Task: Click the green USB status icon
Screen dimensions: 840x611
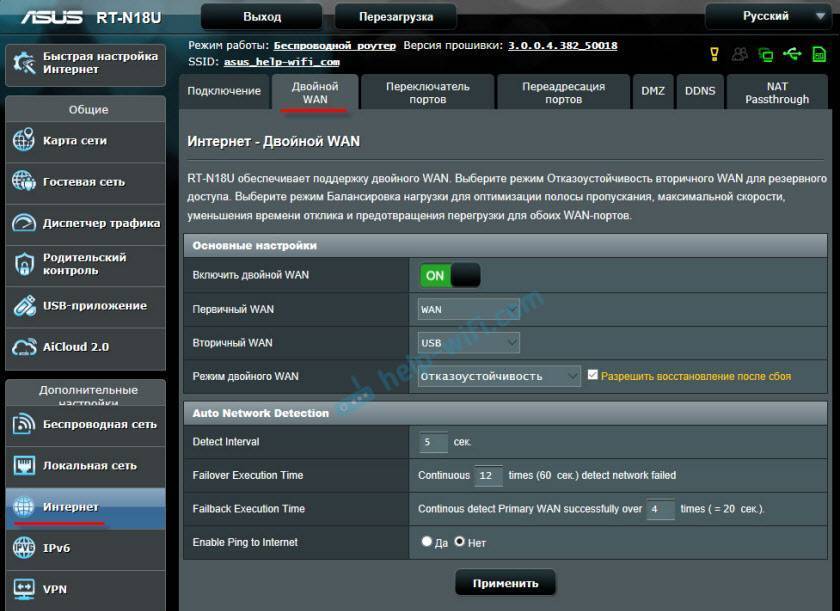Action: tap(792, 54)
